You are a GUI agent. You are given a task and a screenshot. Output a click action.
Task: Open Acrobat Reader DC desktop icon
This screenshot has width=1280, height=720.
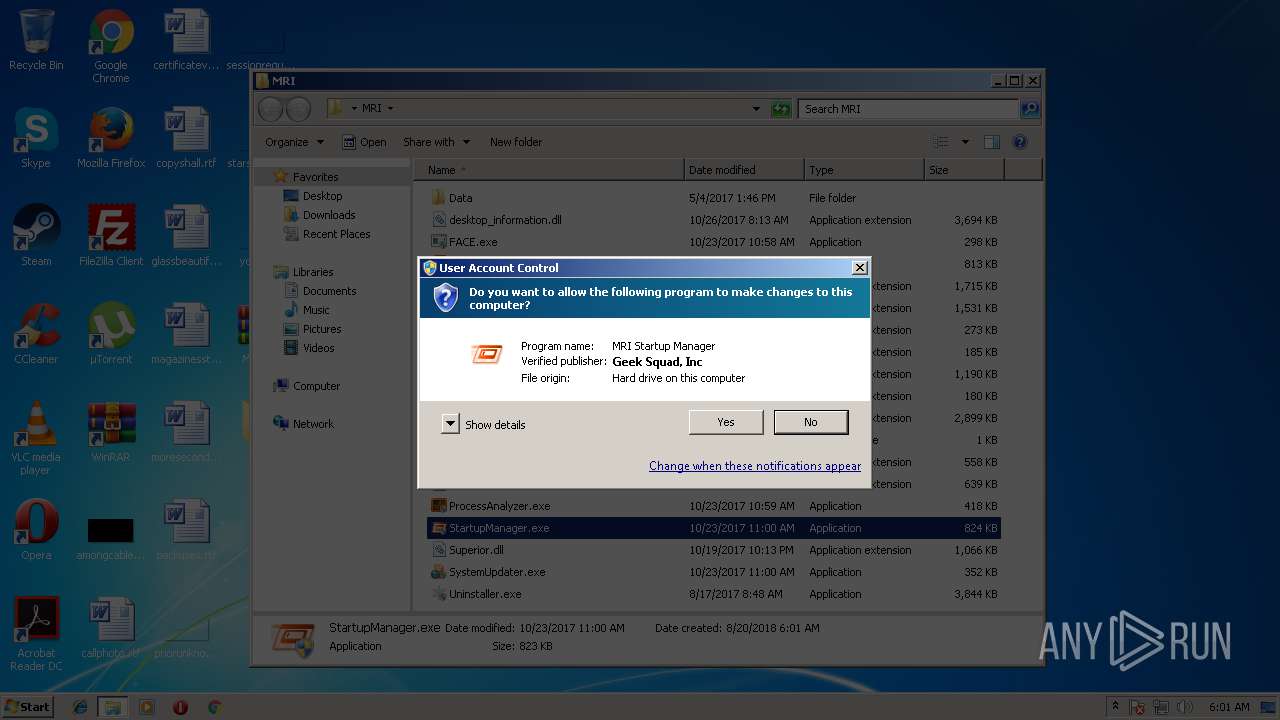(x=36, y=634)
